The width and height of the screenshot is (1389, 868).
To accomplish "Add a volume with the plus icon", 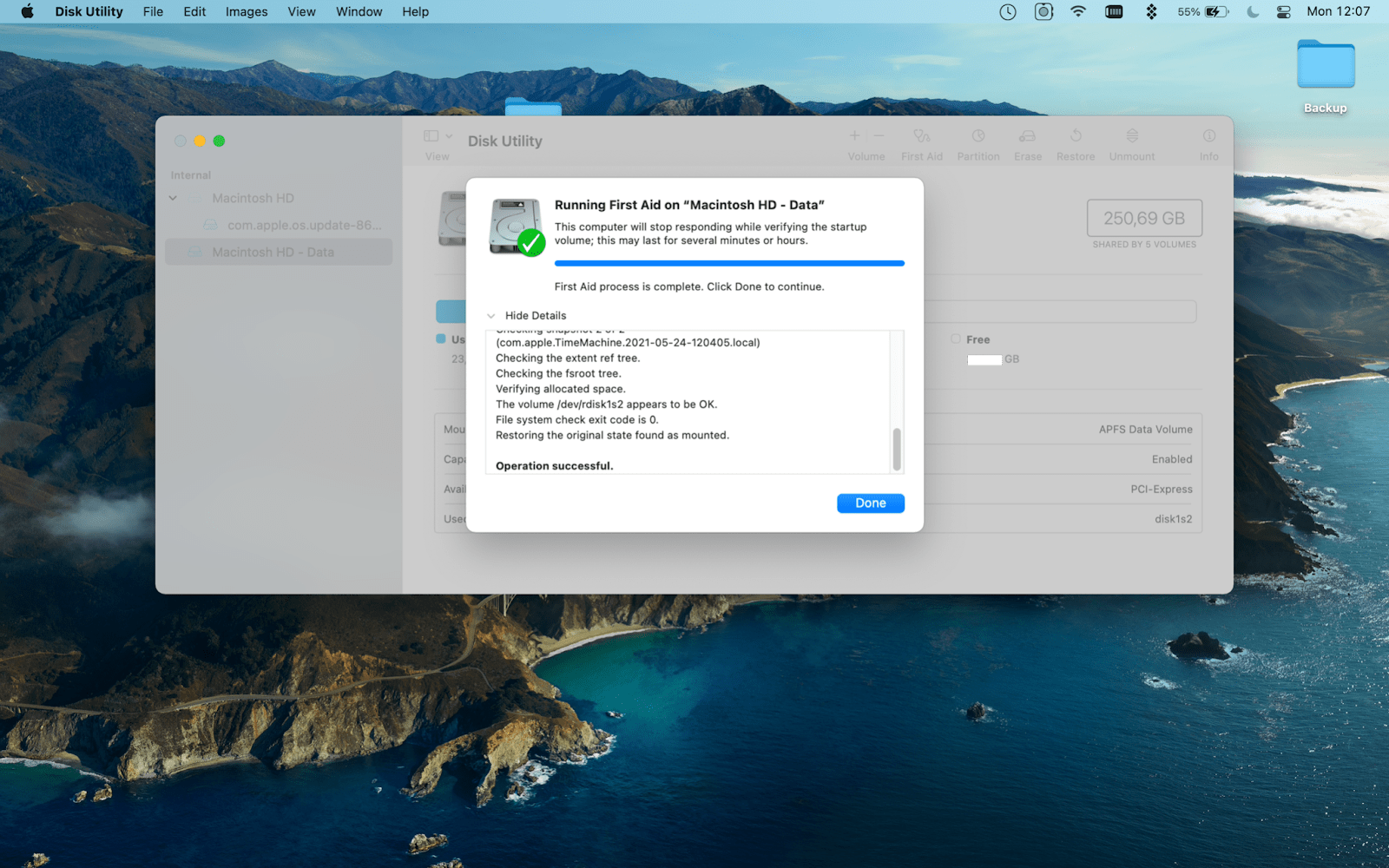I will click(854, 136).
